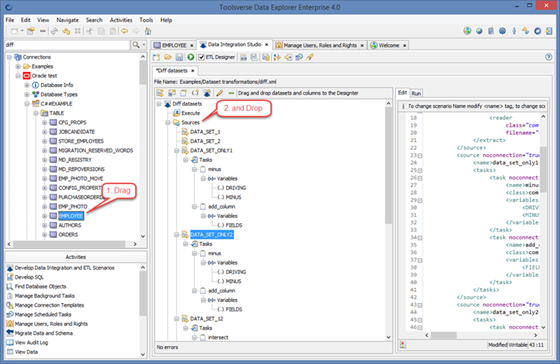This screenshot has height=364, width=560.
Task: Click the search field containing diff
Action: 68,45
